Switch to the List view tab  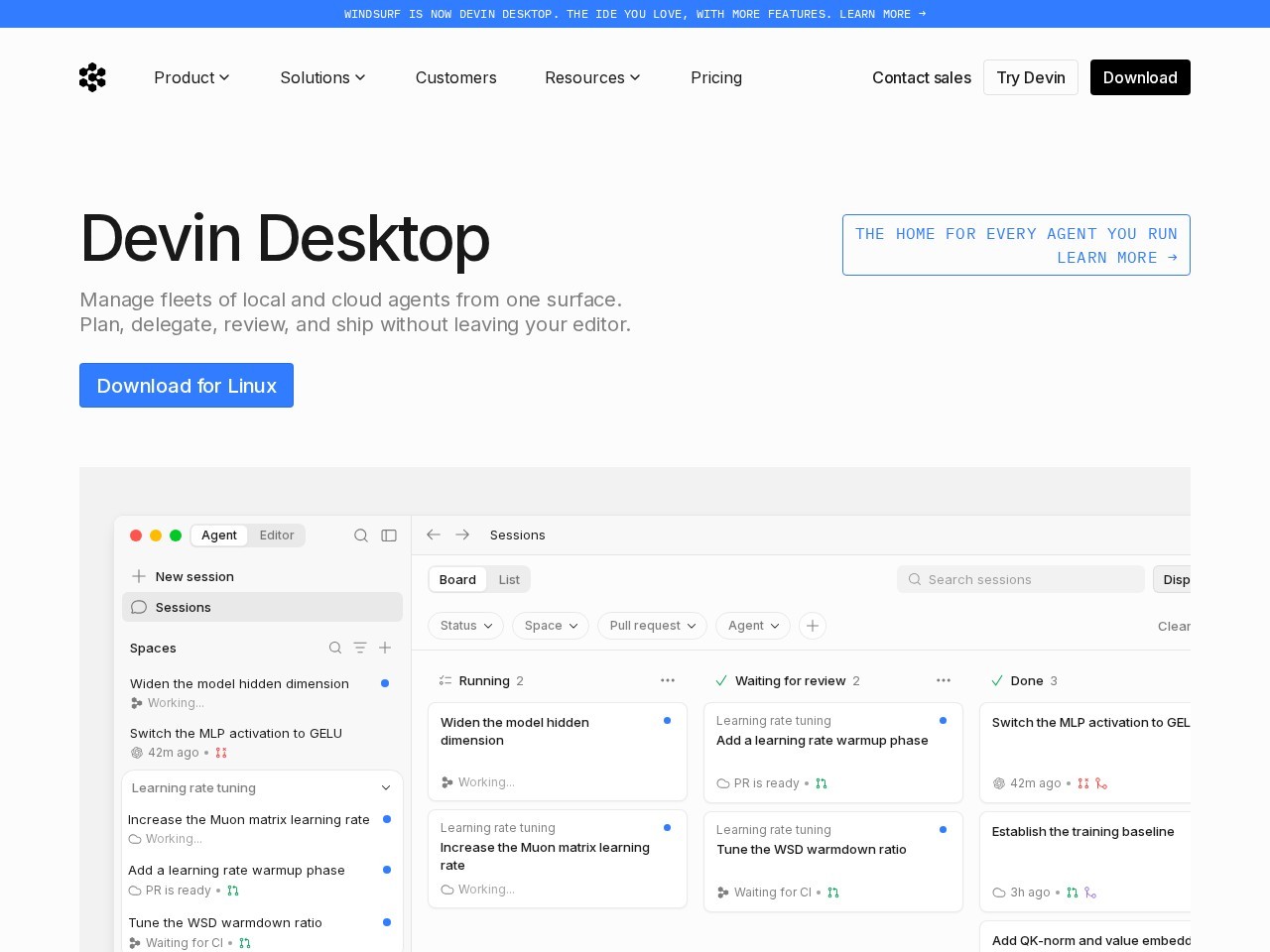click(x=509, y=579)
